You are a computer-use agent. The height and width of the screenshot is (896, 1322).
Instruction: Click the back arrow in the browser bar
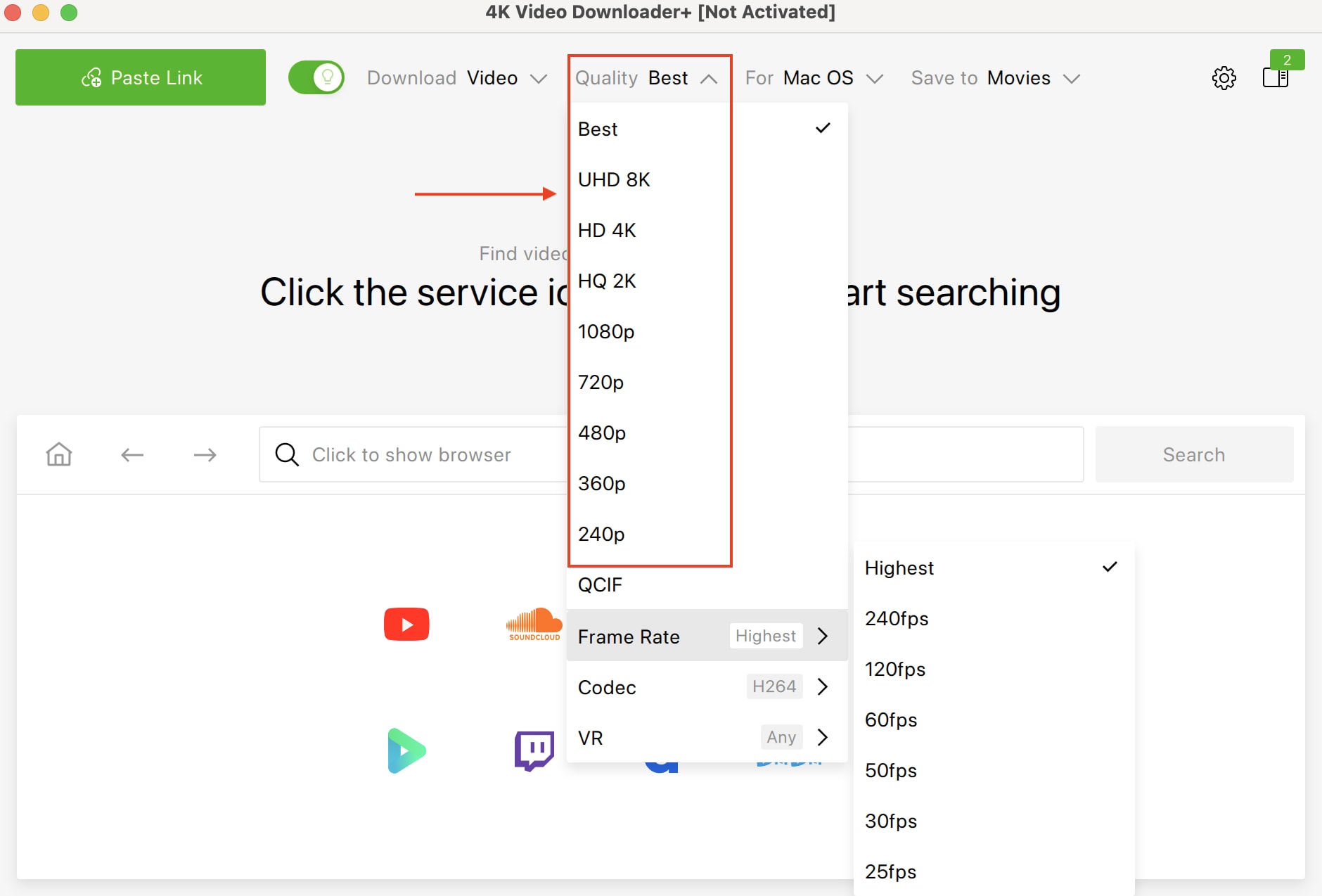point(132,454)
